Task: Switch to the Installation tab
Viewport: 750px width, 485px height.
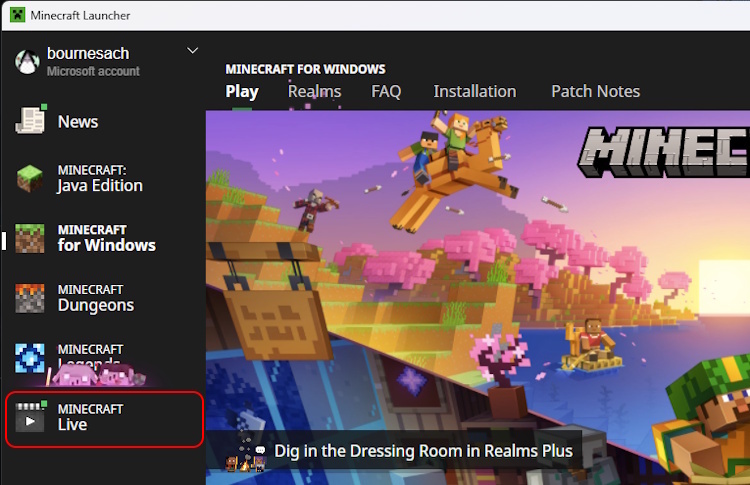Action: (x=475, y=91)
